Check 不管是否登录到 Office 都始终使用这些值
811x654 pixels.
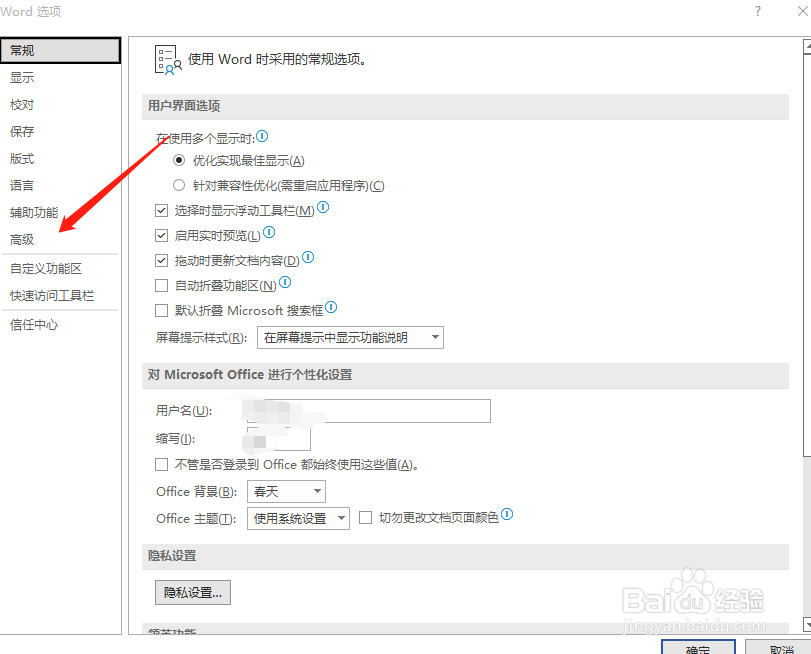161,465
